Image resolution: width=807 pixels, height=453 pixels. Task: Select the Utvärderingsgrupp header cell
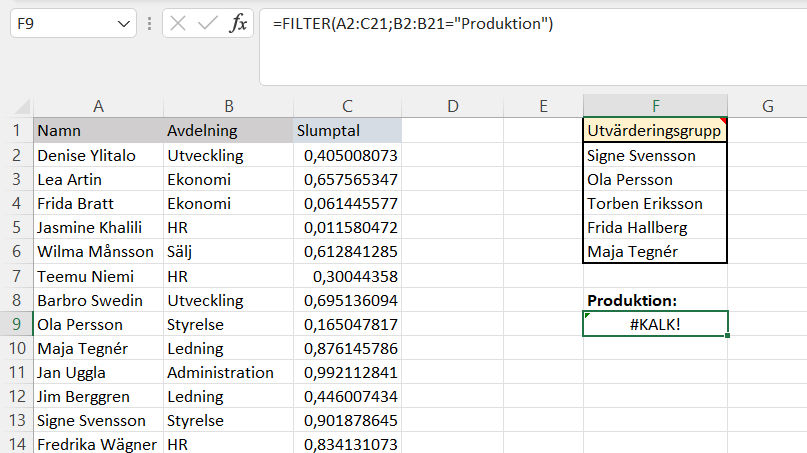pyautogui.click(x=655, y=130)
